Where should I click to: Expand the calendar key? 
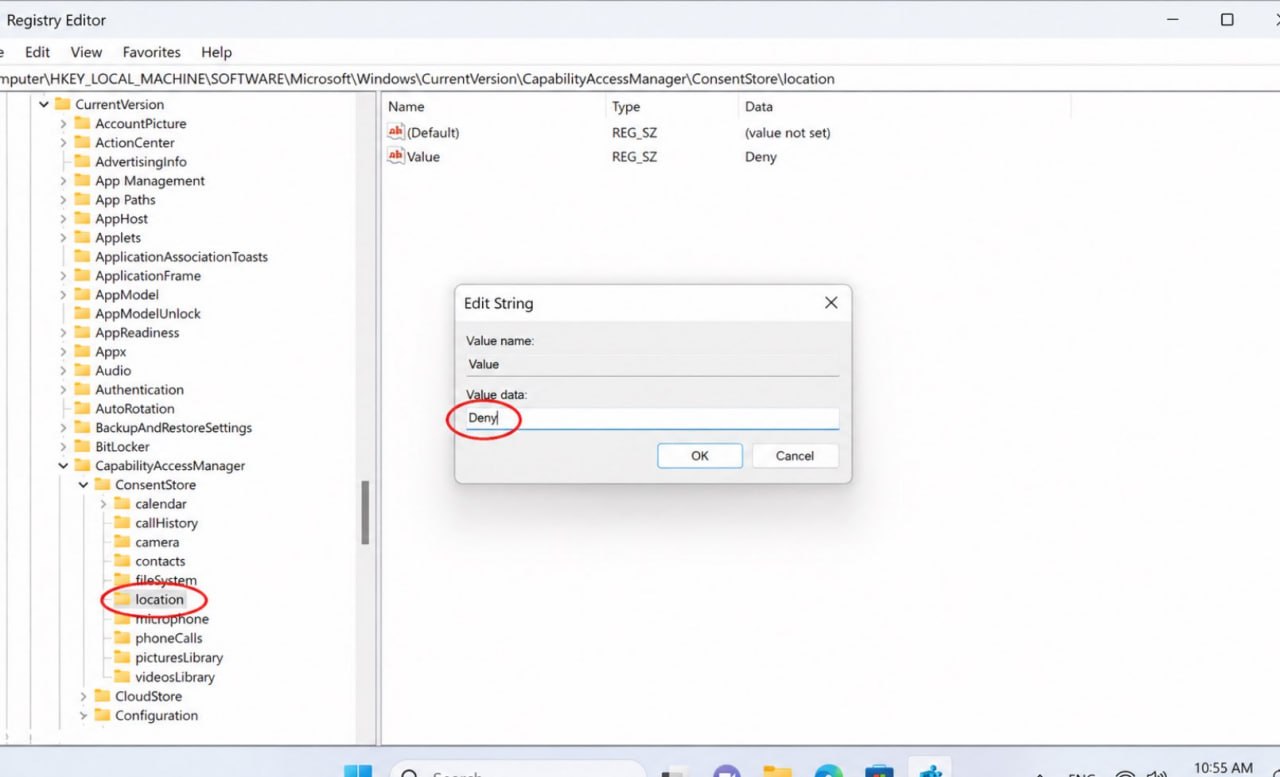[103, 504]
